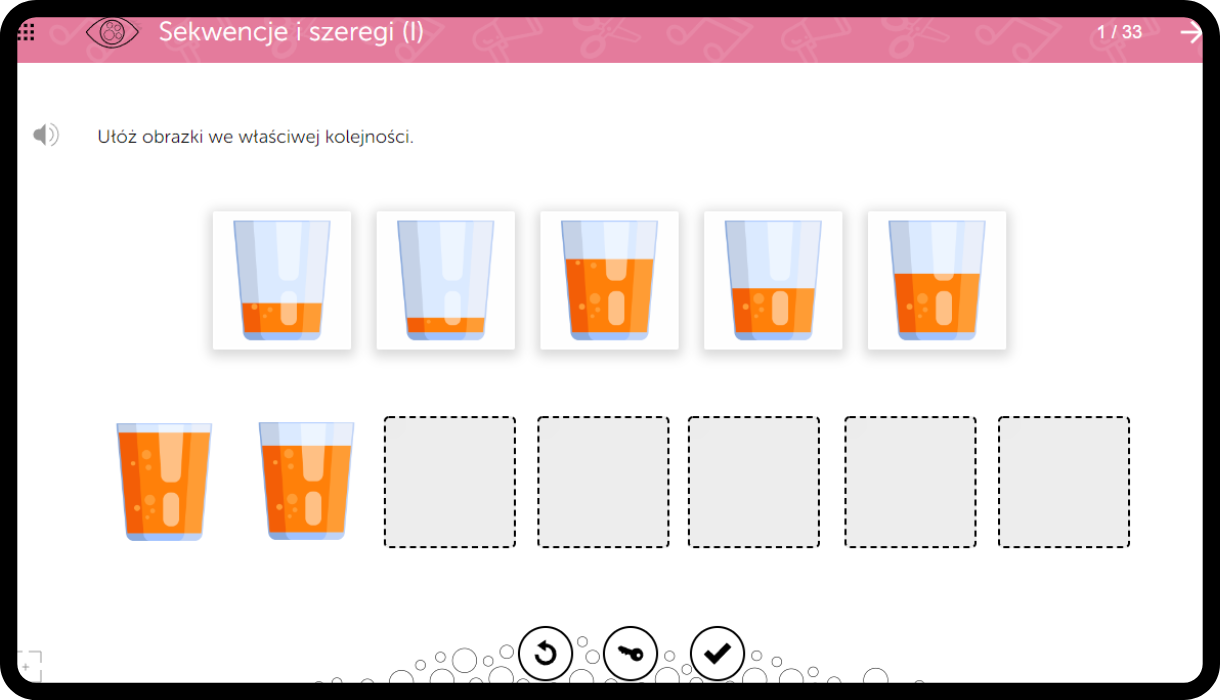Select the glass with the least juice

click(446, 280)
